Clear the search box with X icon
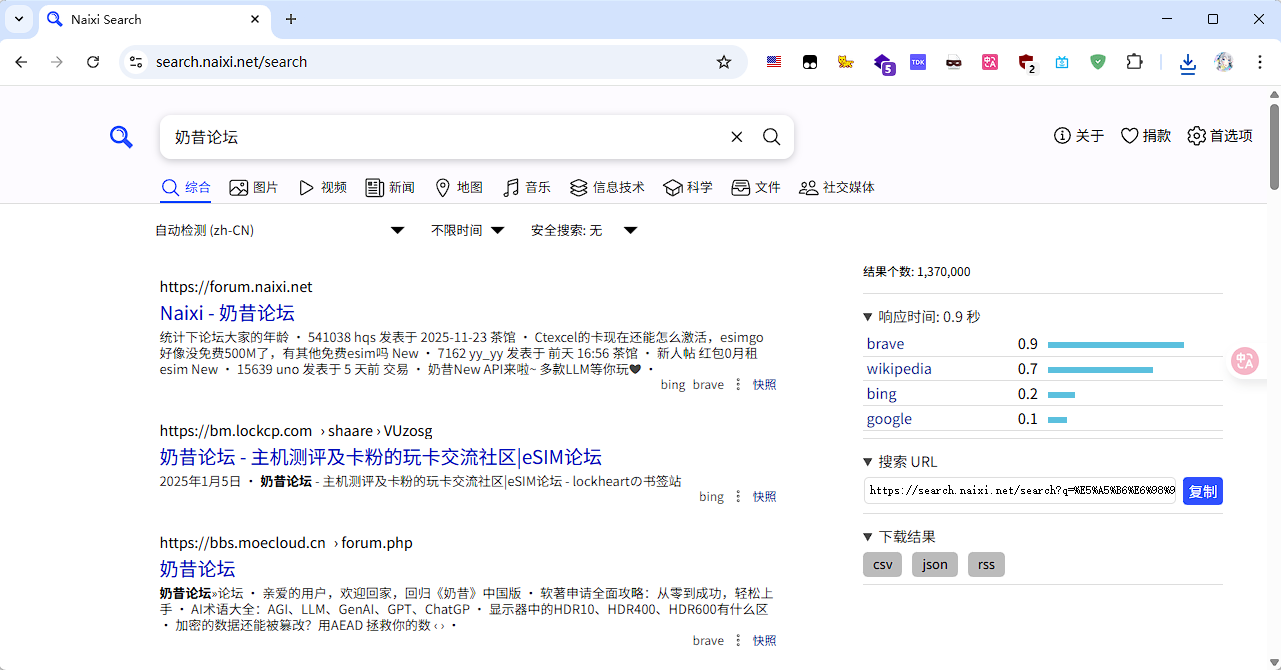The image size is (1281, 670). pos(737,137)
